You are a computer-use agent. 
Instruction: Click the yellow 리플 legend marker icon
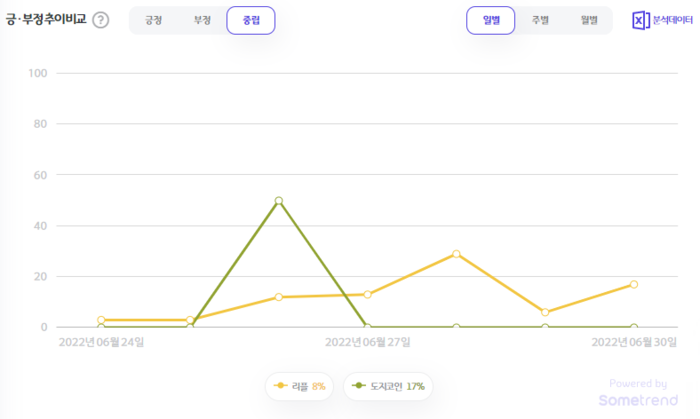point(281,386)
